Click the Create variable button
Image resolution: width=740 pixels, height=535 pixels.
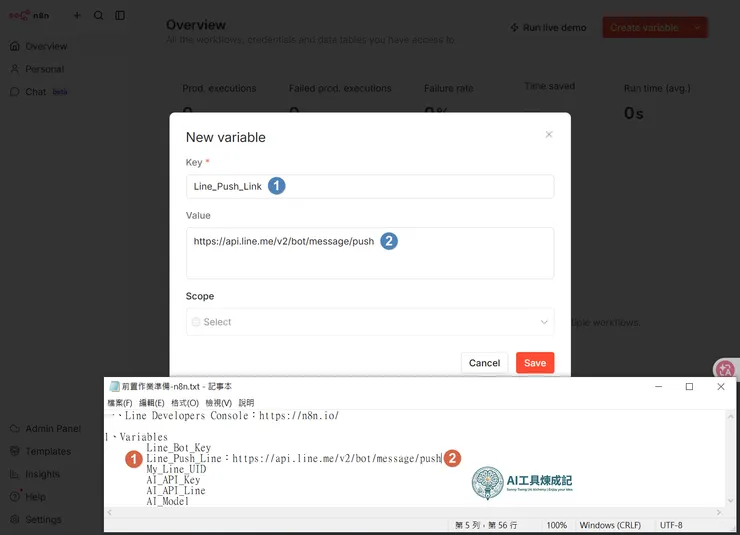644,27
